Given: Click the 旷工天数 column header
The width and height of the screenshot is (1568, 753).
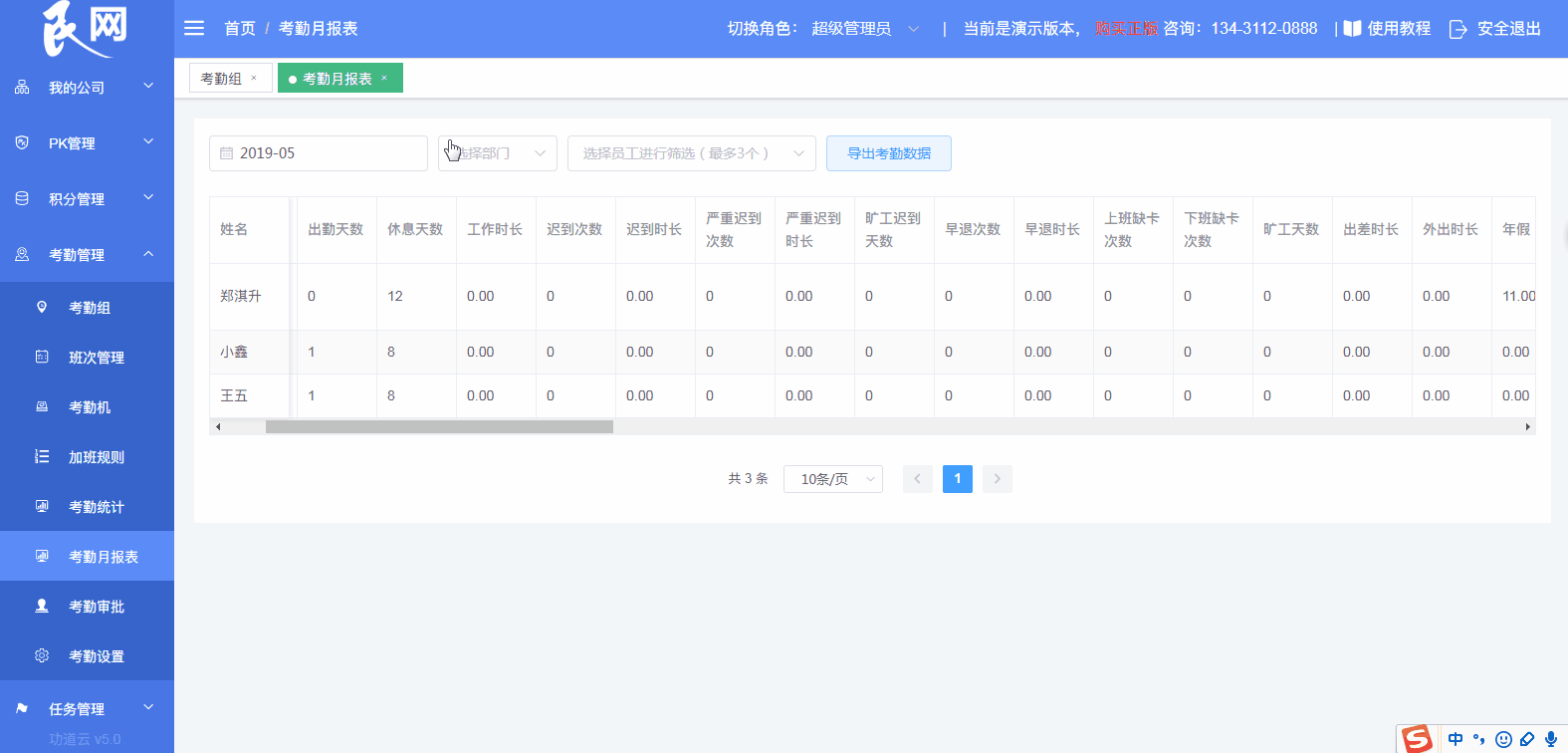Looking at the screenshot, I should point(1292,229).
